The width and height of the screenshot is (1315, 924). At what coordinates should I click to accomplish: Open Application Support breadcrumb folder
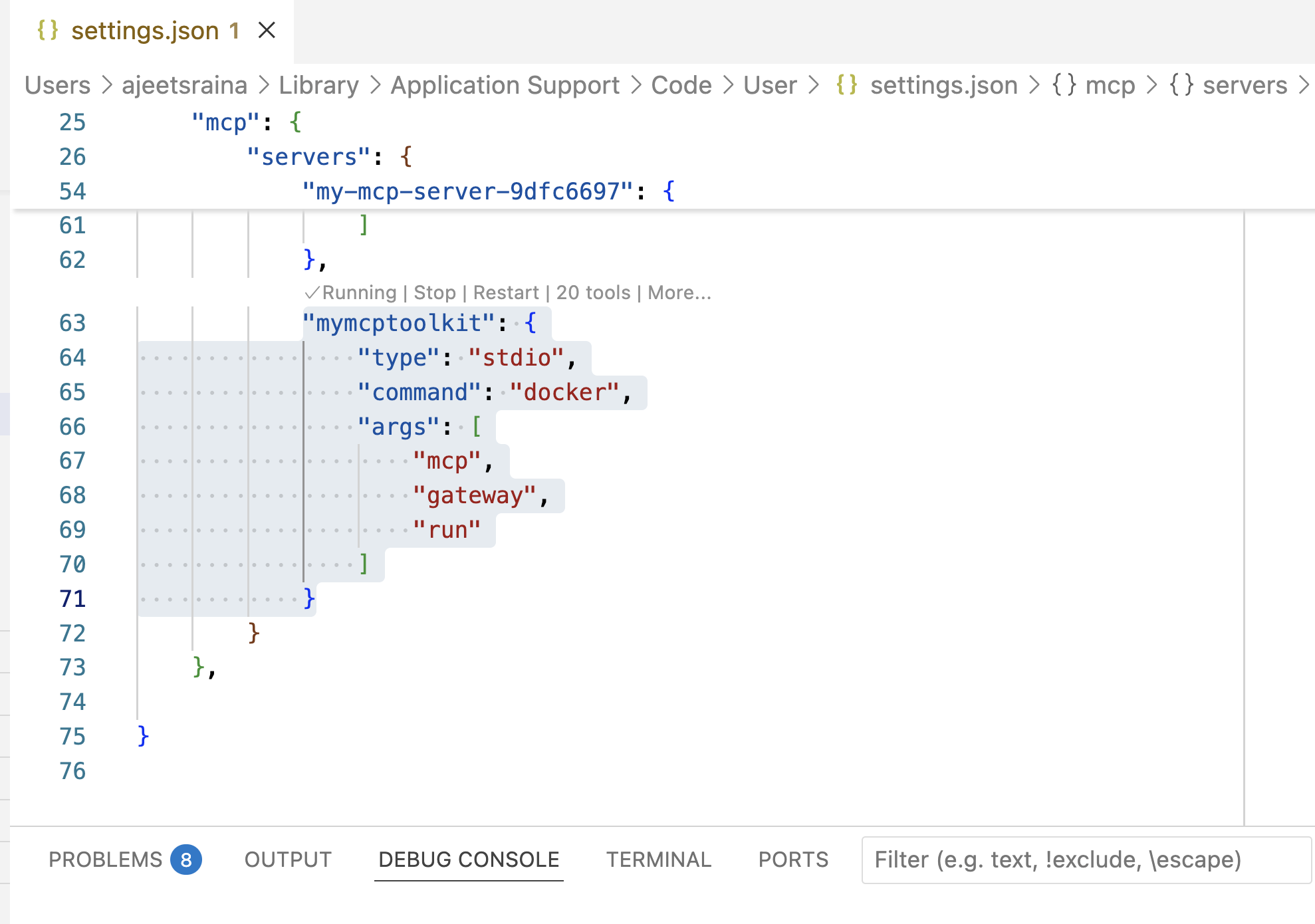pyautogui.click(x=505, y=85)
